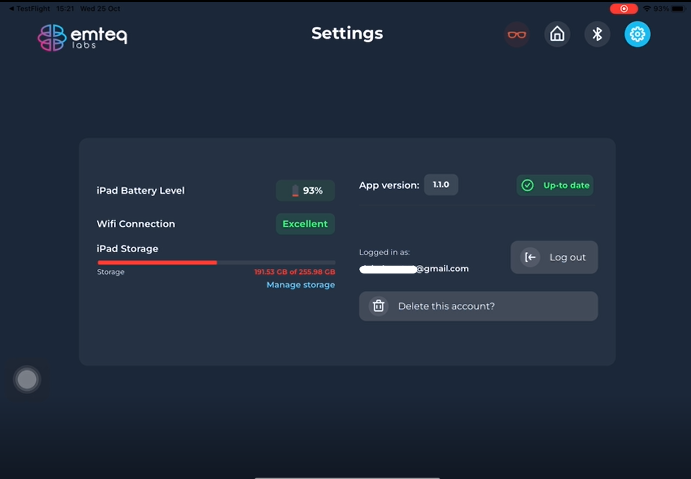Select the logged-in gmail.com address
The height and width of the screenshot is (479, 691).
click(x=414, y=269)
